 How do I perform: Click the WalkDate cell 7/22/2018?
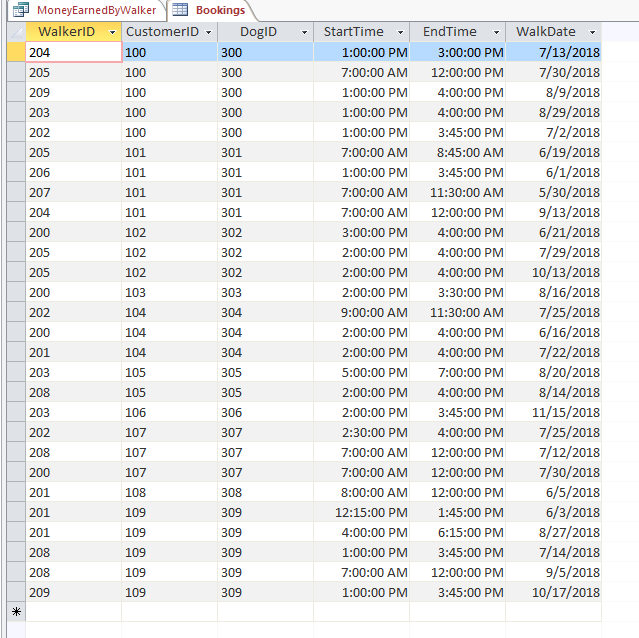[x=553, y=352]
